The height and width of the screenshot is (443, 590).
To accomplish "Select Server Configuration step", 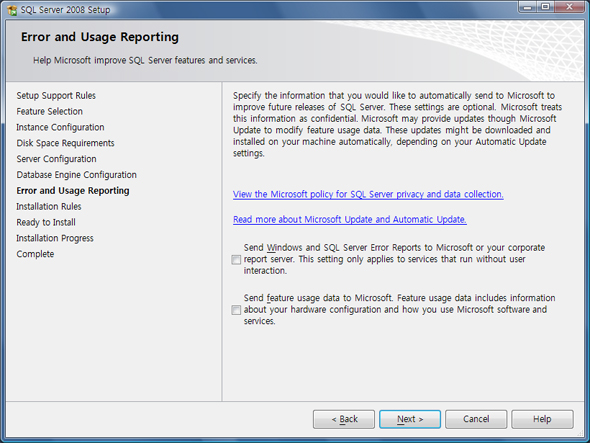I will click(x=56, y=159).
